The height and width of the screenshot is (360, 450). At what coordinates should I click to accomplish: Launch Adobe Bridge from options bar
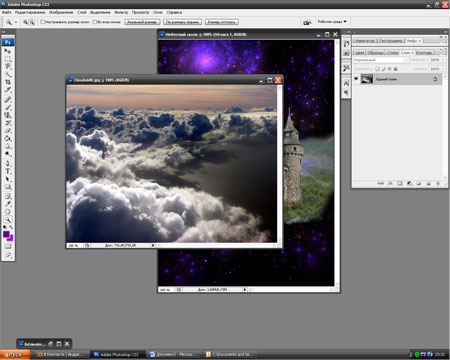[x=307, y=22]
